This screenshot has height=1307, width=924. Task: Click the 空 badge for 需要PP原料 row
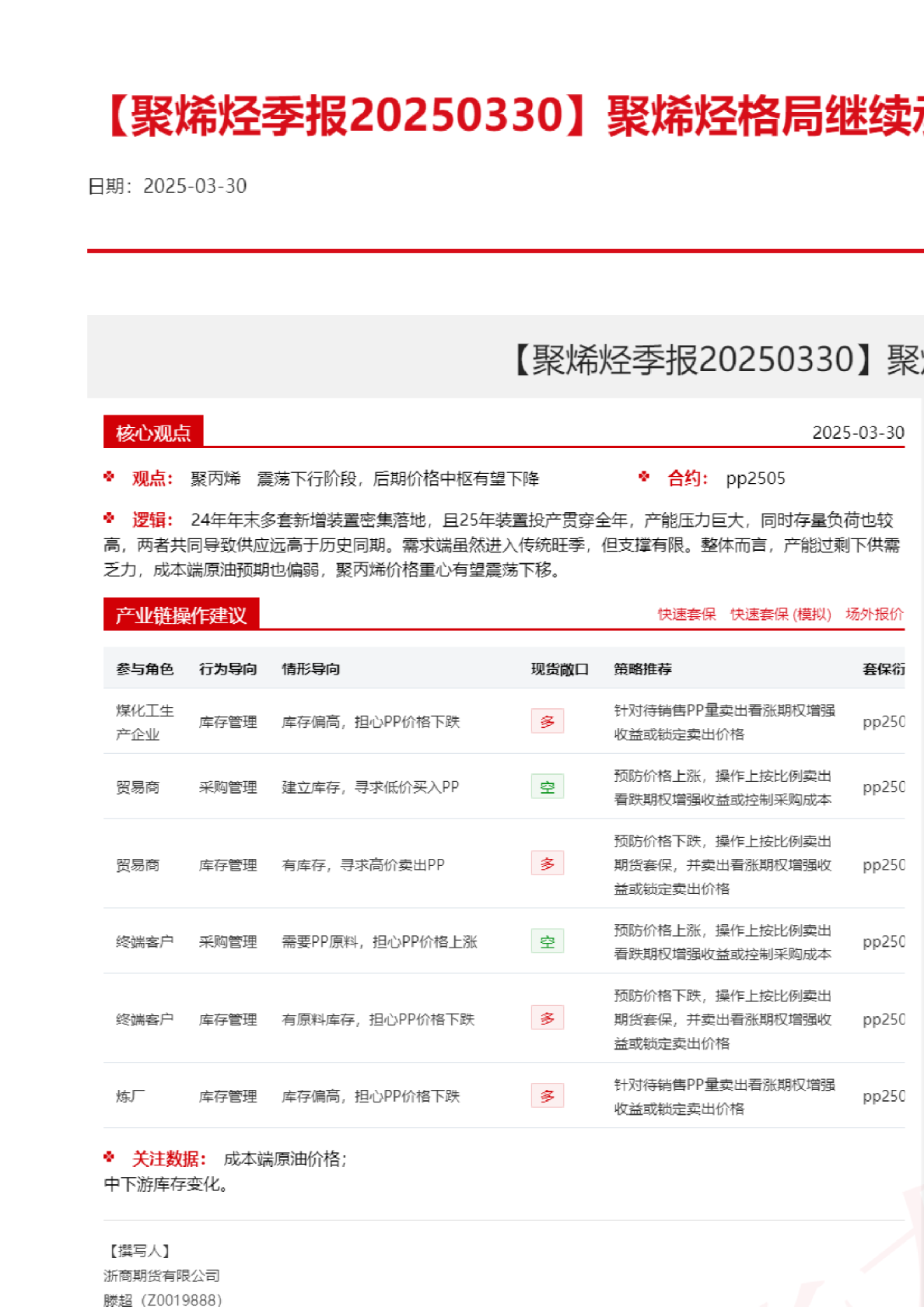[548, 941]
